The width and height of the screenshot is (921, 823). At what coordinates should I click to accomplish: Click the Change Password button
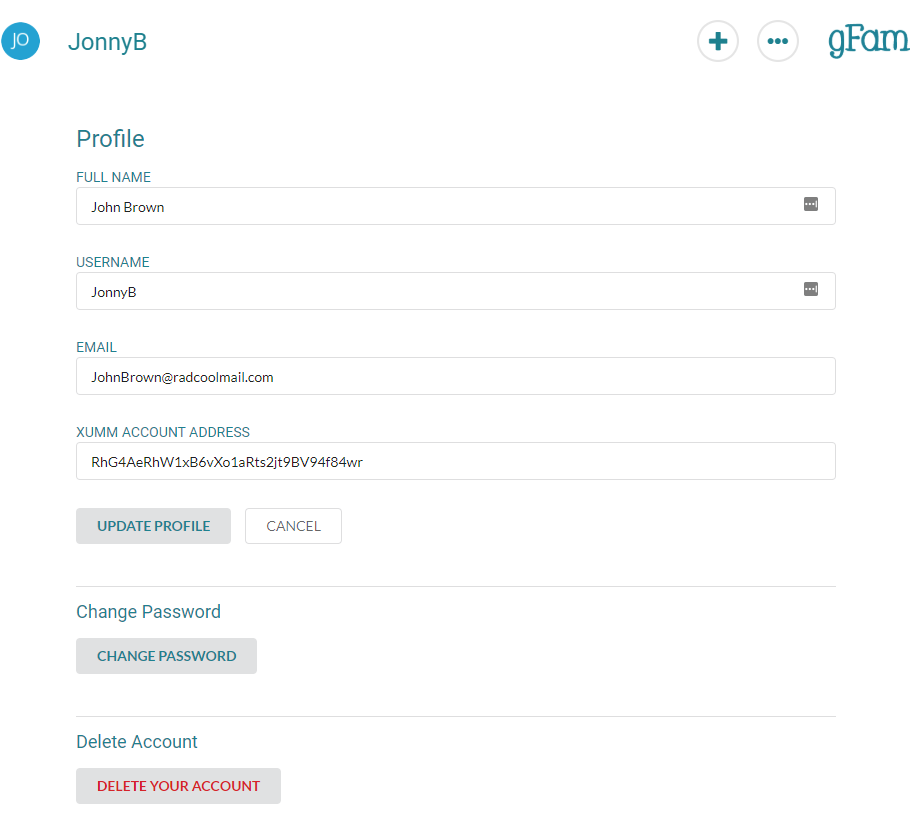tap(166, 656)
